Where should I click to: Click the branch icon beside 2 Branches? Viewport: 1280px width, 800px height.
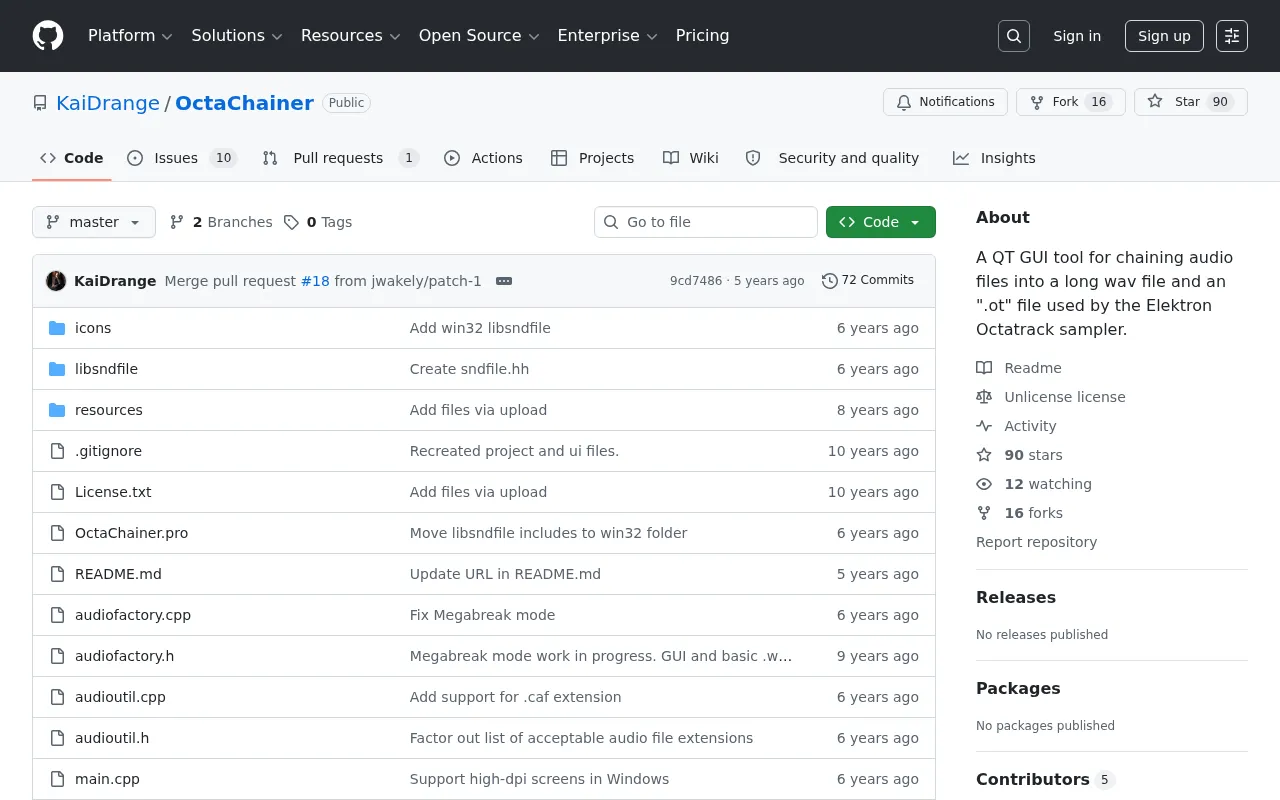(x=177, y=222)
